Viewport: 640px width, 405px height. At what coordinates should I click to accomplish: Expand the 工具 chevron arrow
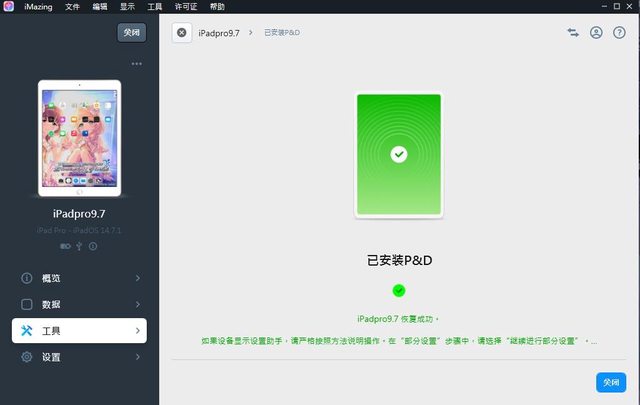138,330
